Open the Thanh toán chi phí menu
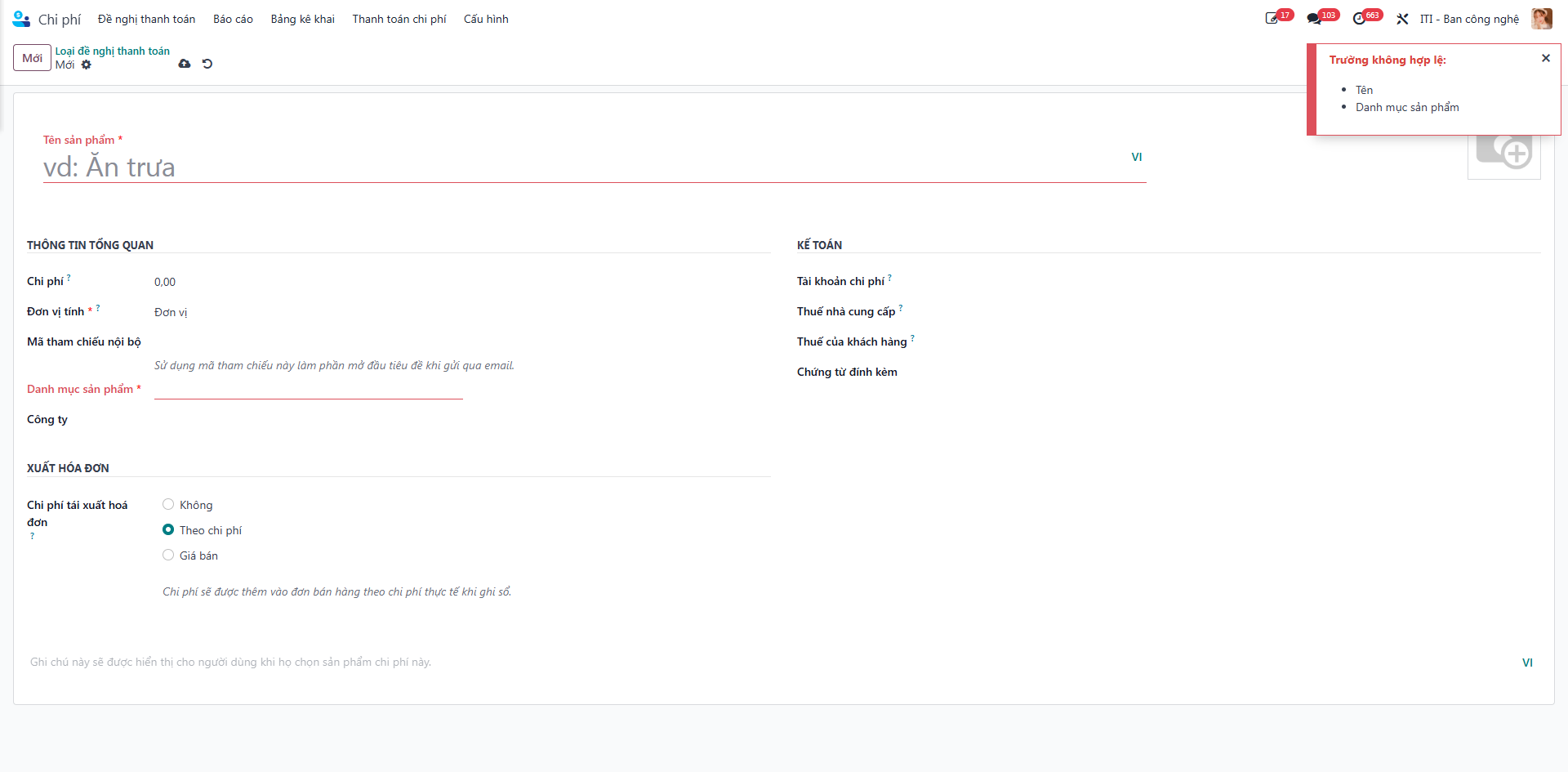The height and width of the screenshot is (772, 1568). (x=399, y=19)
